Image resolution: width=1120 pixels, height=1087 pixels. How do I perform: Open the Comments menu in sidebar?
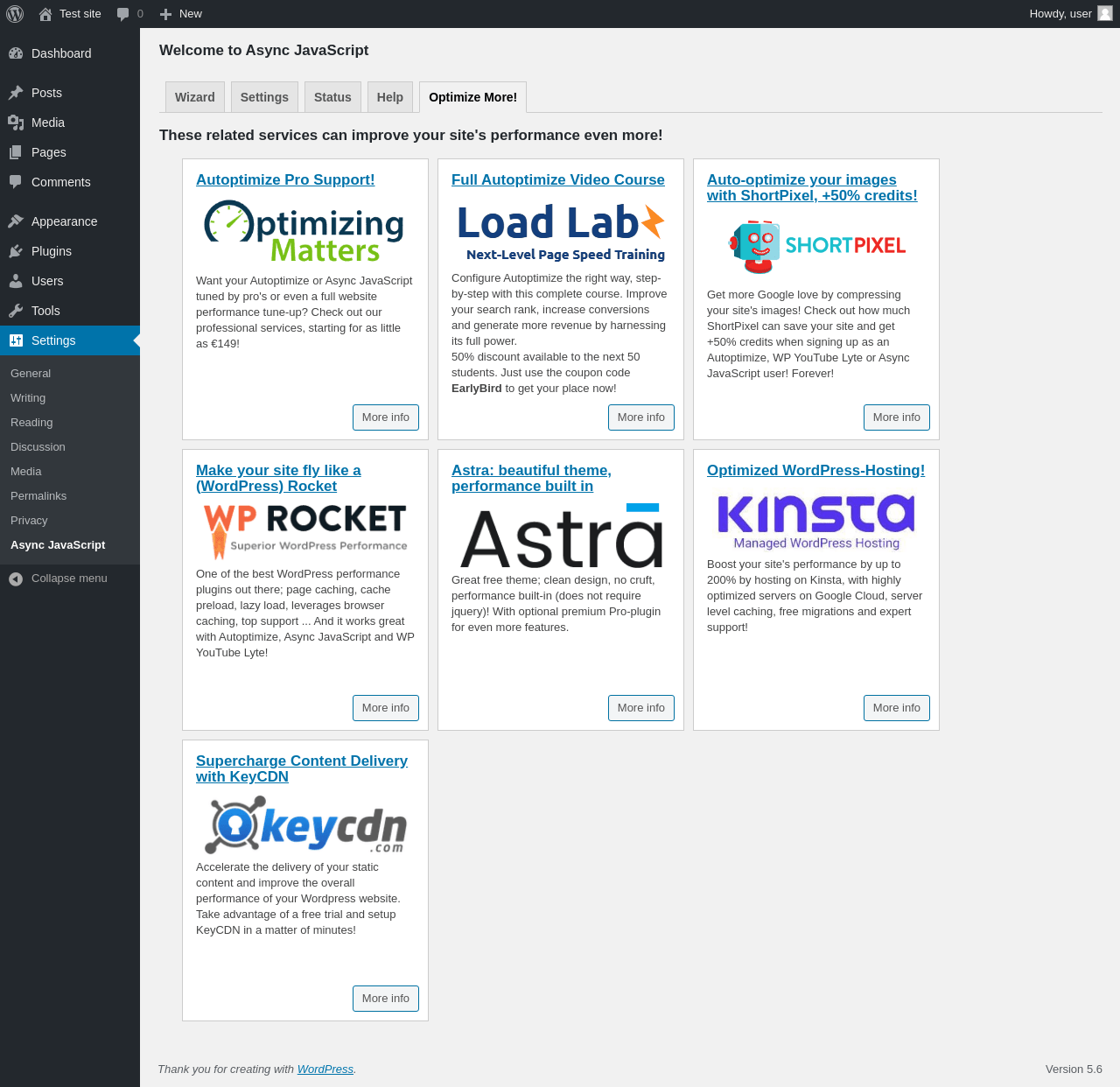(70, 182)
